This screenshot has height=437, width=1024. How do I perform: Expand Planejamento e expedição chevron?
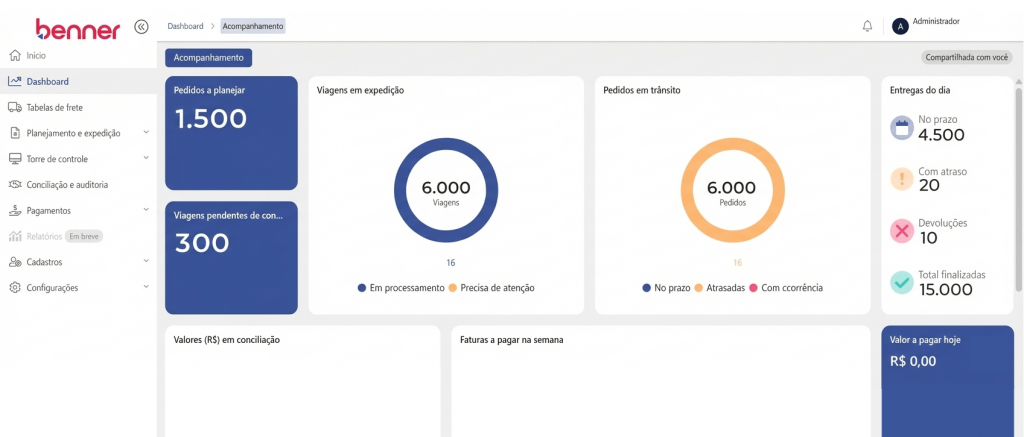point(146,132)
